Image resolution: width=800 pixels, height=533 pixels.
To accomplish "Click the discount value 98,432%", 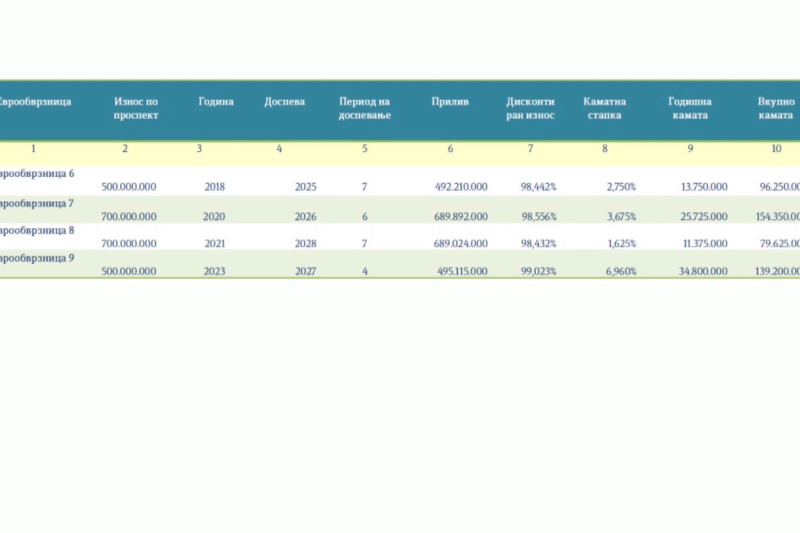I will click(538, 244).
